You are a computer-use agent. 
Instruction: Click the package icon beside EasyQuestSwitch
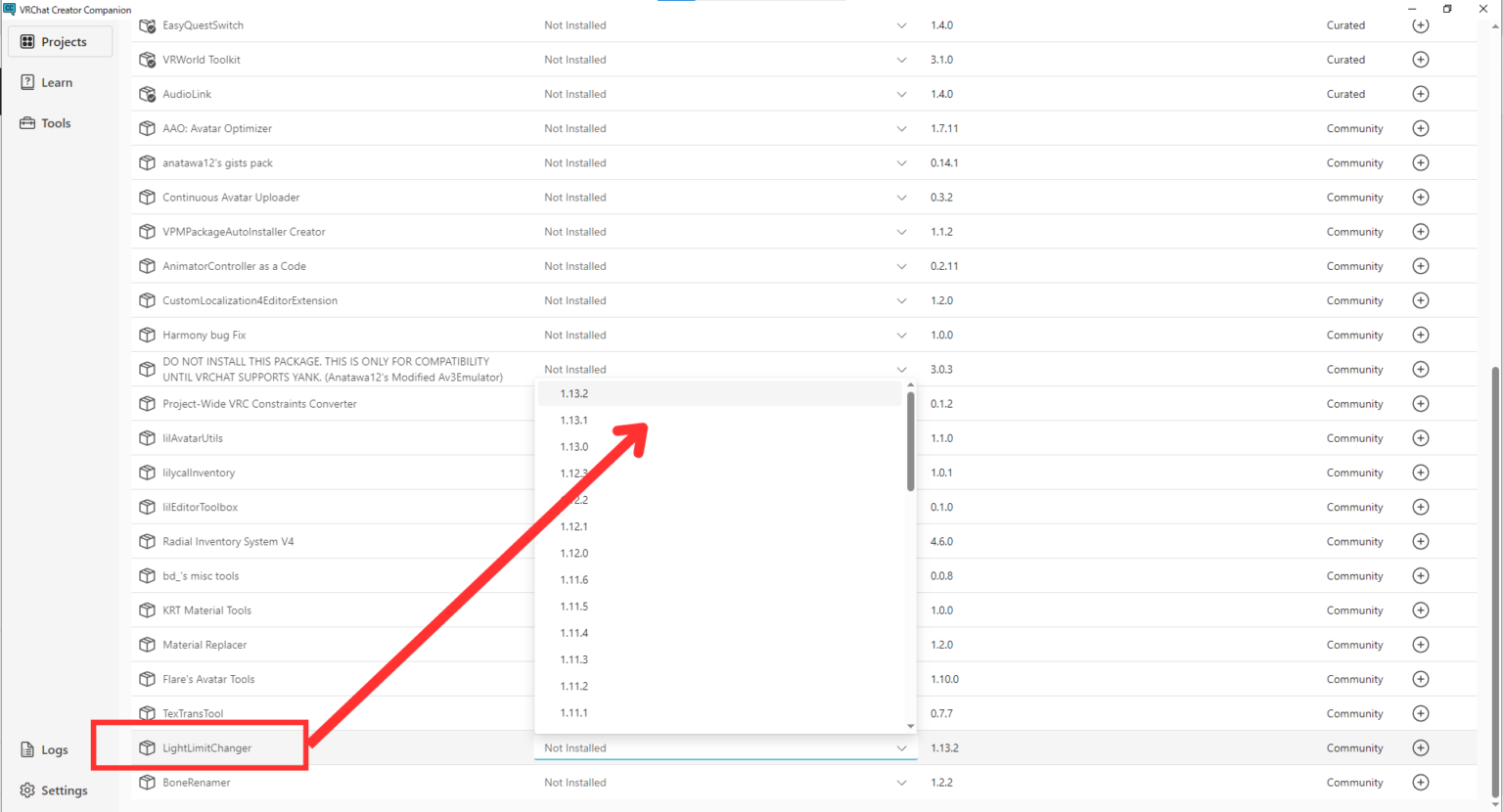coord(148,25)
